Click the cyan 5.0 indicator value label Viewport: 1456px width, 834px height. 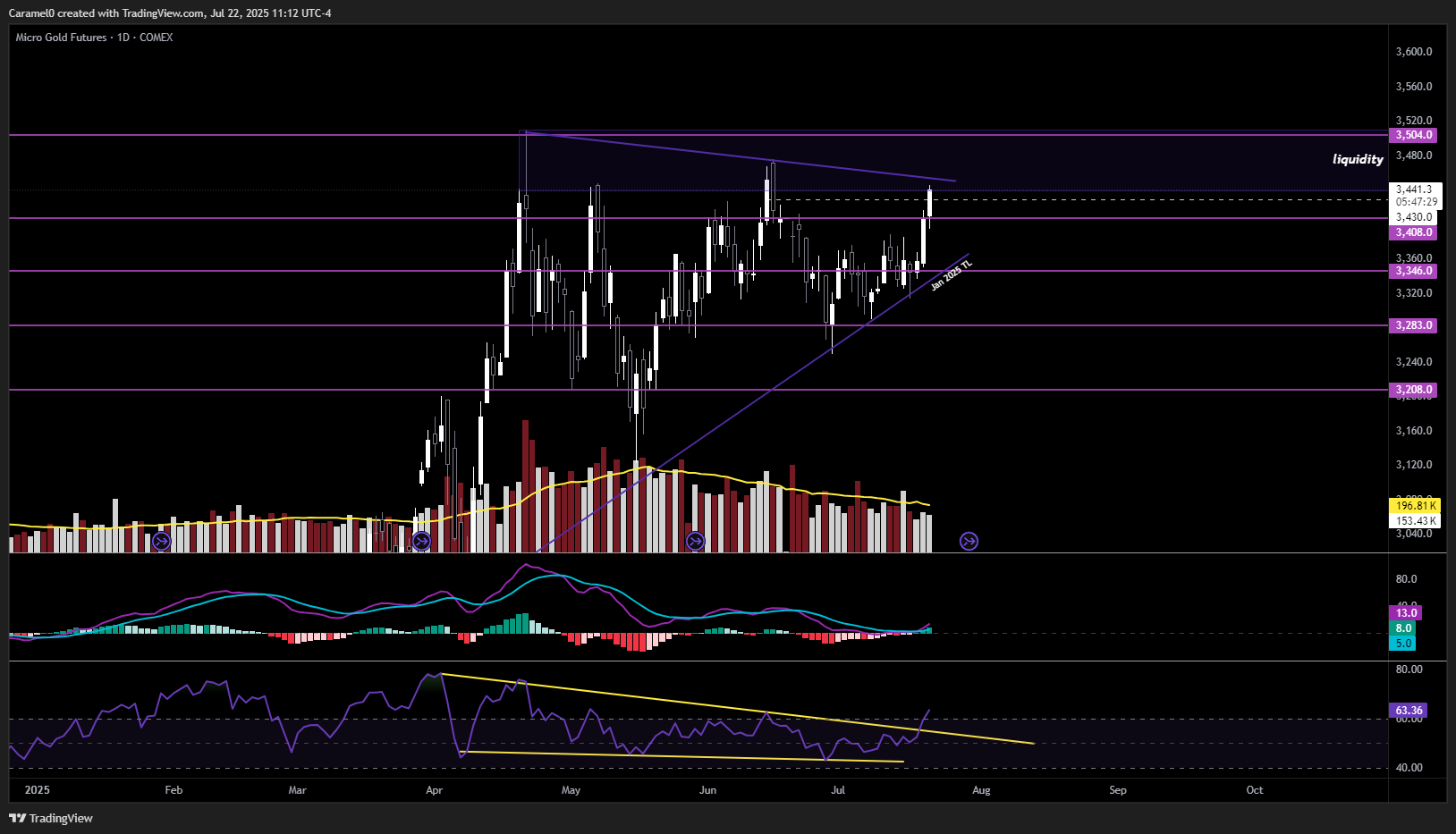1403,644
